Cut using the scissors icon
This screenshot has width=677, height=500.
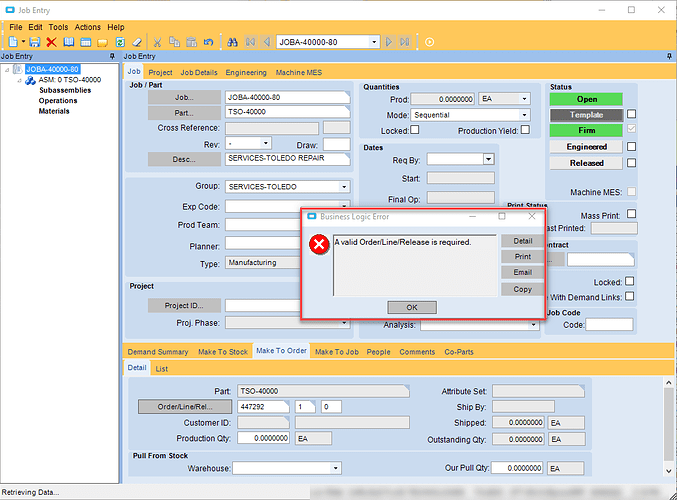[x=157, y=42]
